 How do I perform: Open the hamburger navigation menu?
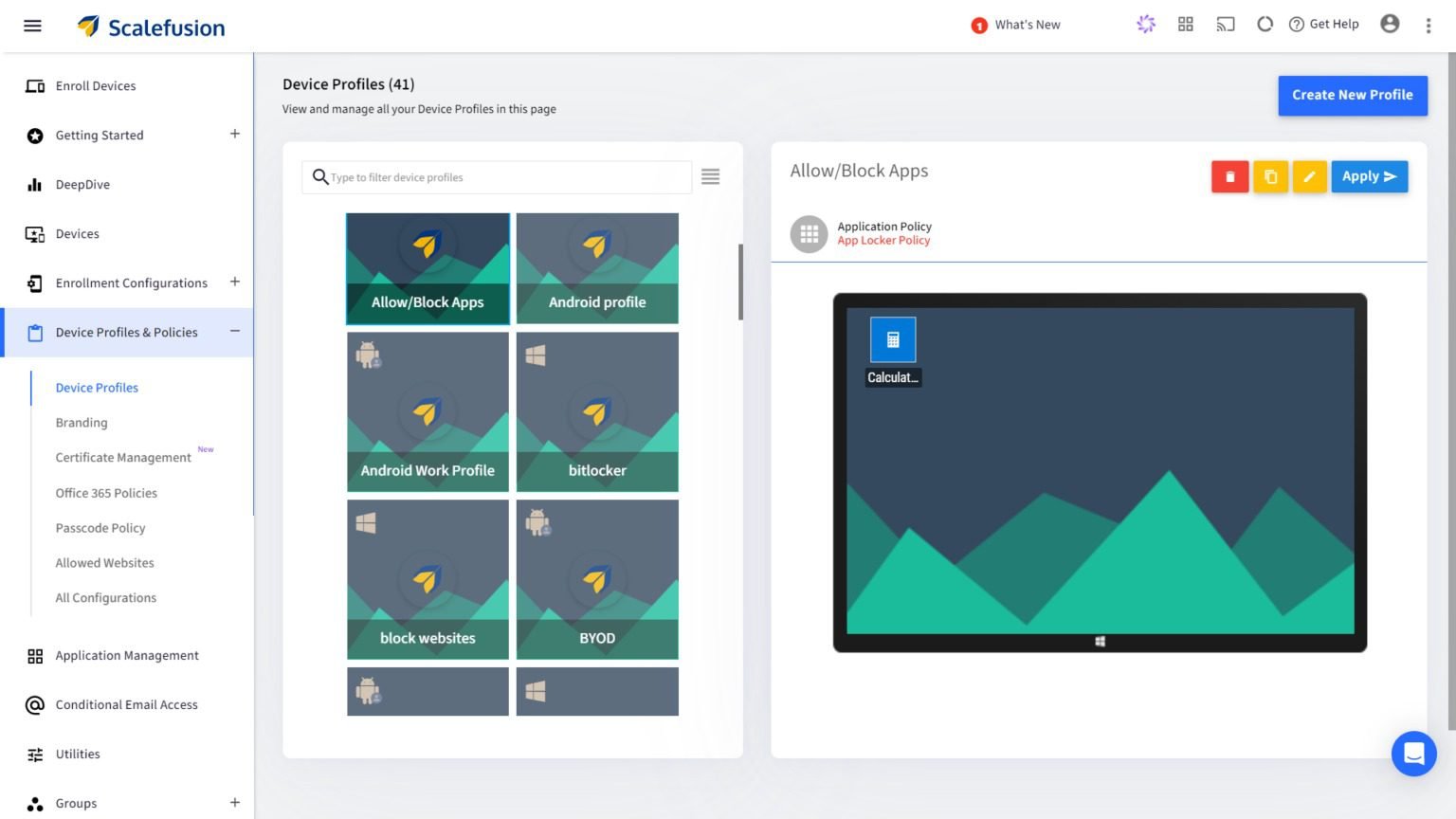pyautogui.click(x=32, y=26)
